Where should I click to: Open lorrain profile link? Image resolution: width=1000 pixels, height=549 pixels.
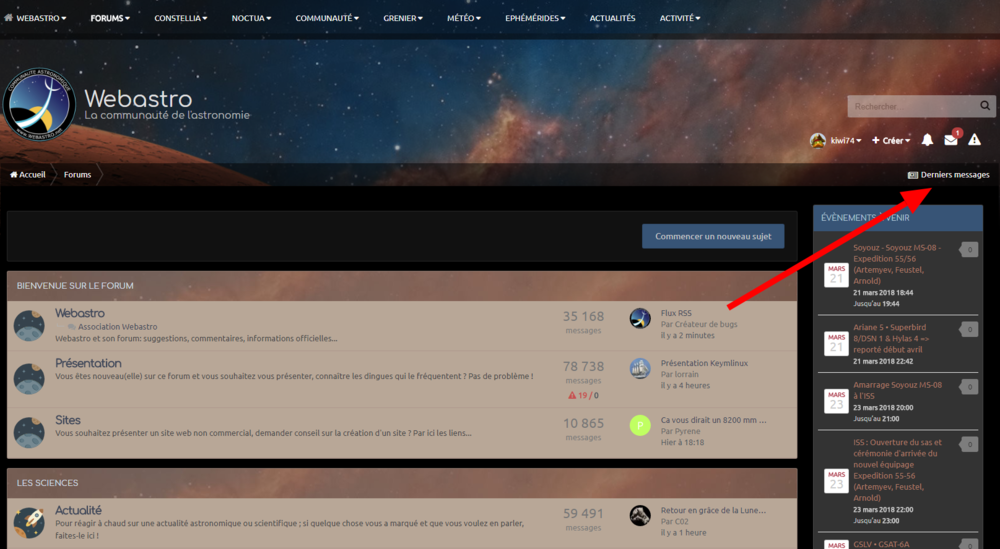(686, 374)
